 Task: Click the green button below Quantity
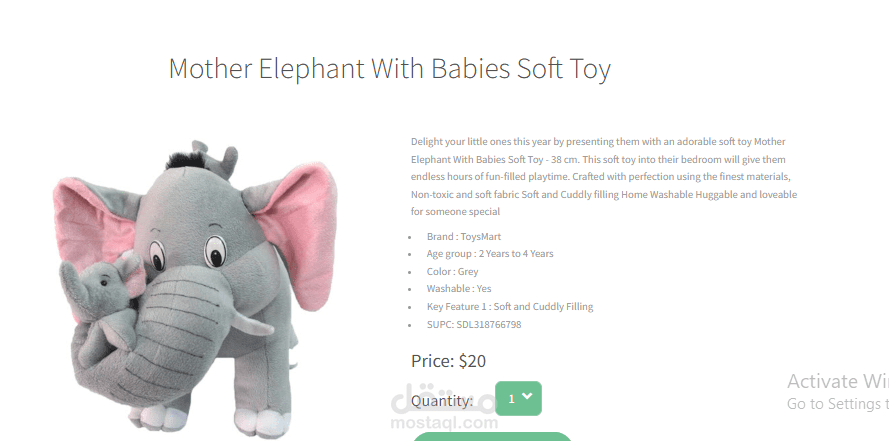[492, 436]
